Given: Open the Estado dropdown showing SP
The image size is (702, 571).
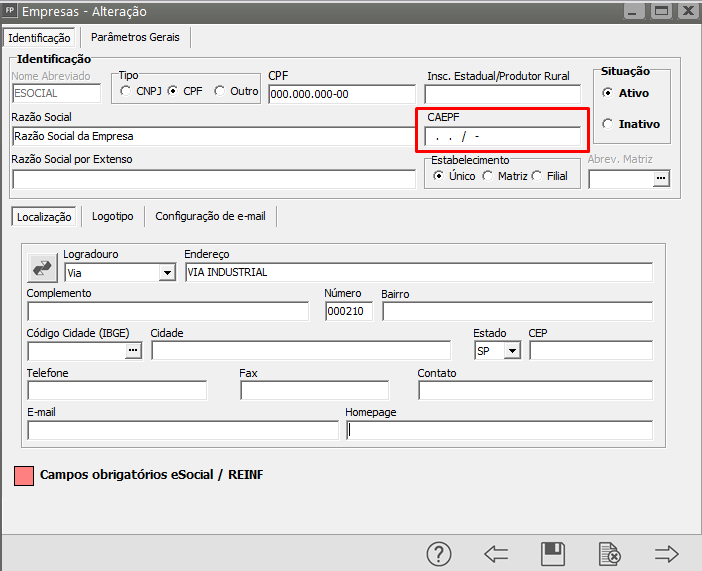Looking at the screenshot, I should click(x=512, y=351).
